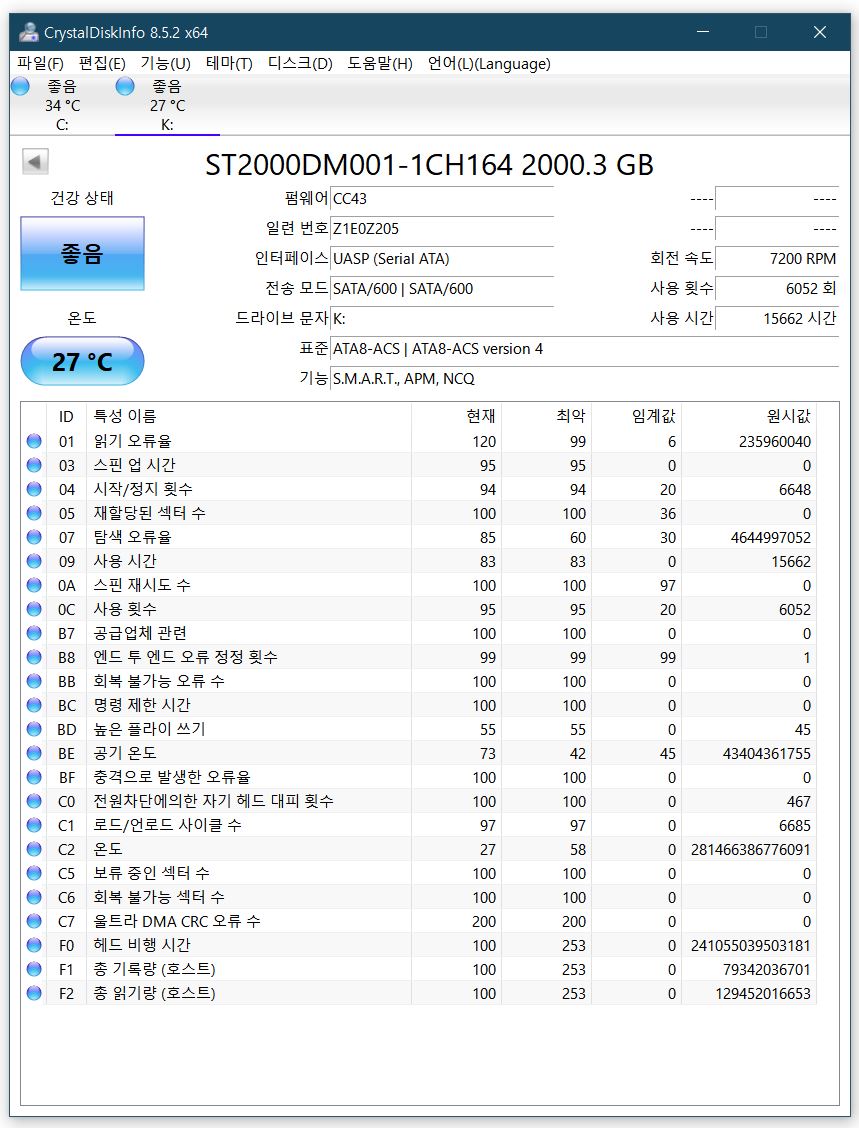The height and width of the screenshot is (1128, 859).
Task: Click the 현재 column header
Action: (x=456, y=416)
